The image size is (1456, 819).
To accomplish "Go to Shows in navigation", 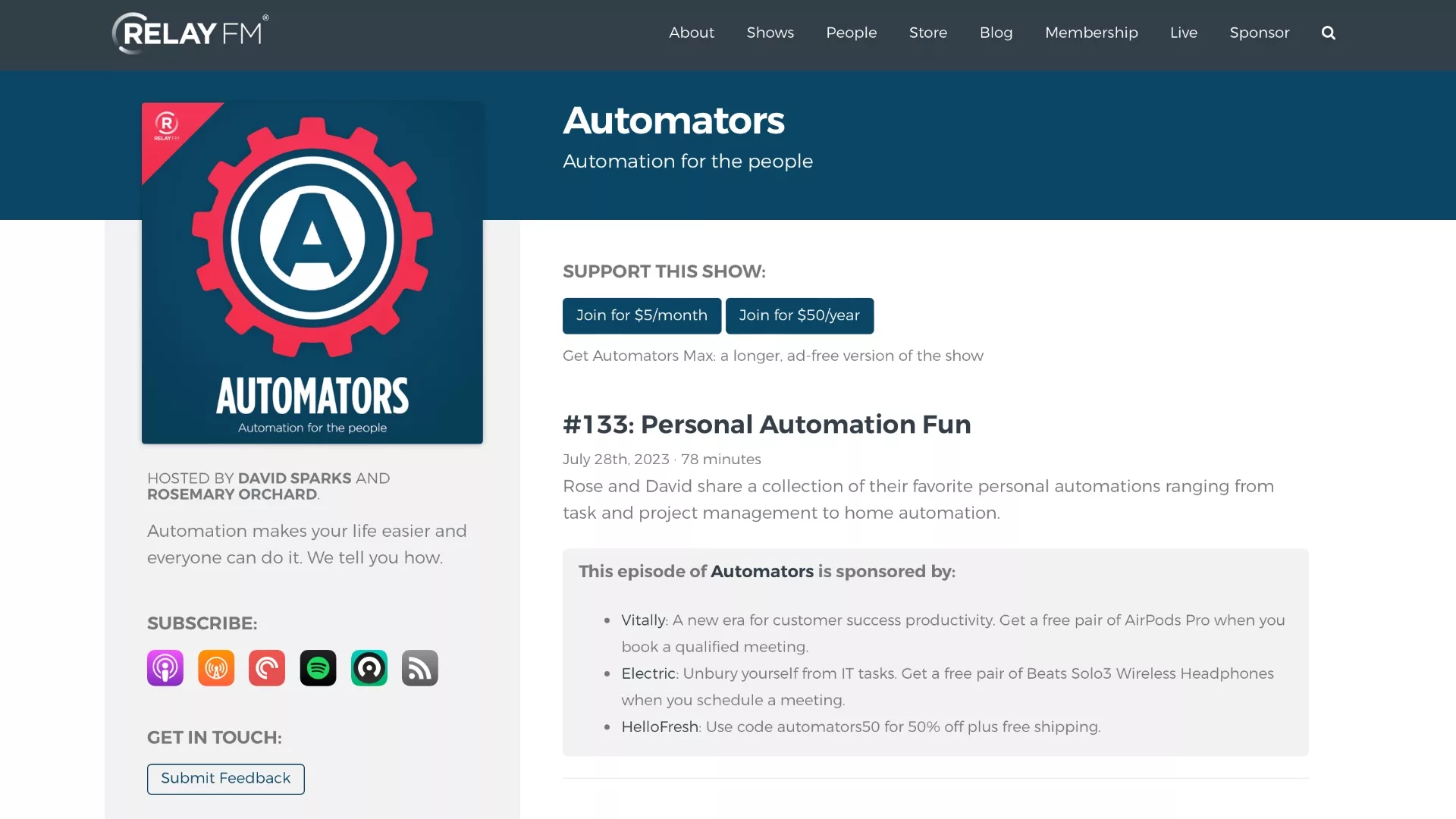I will click(770, 33).
